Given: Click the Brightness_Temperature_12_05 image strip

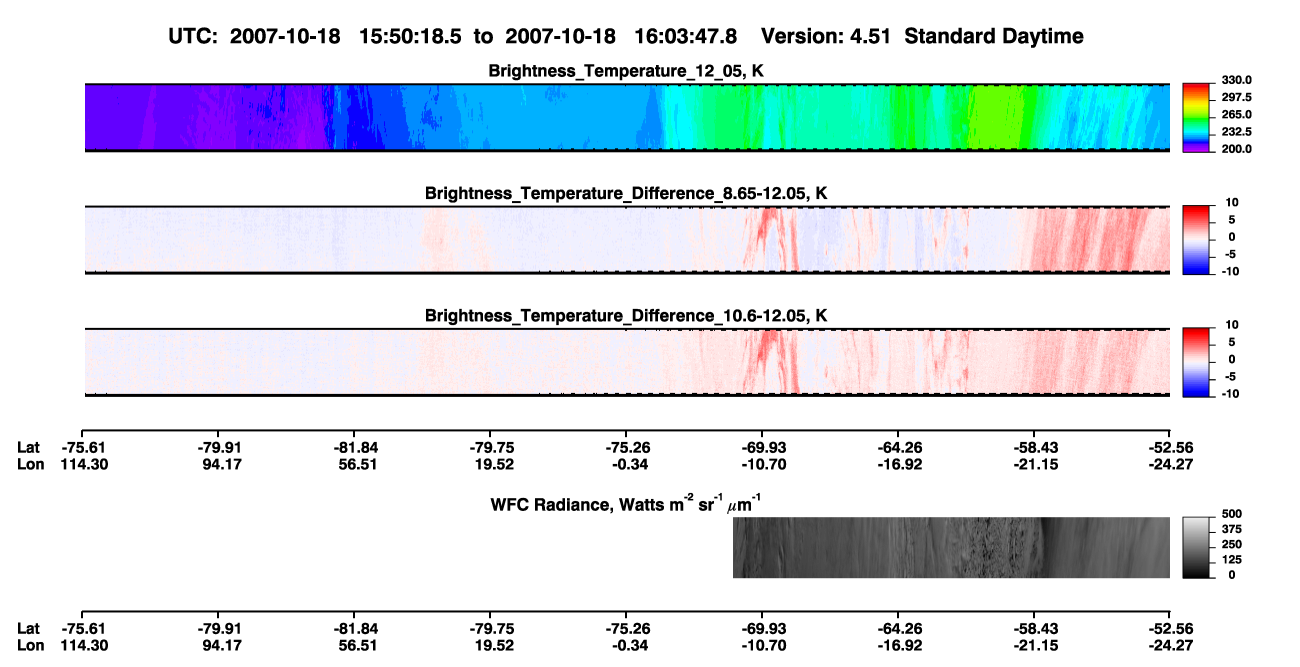Looking at the screenshot, I should tap(627, 117).
